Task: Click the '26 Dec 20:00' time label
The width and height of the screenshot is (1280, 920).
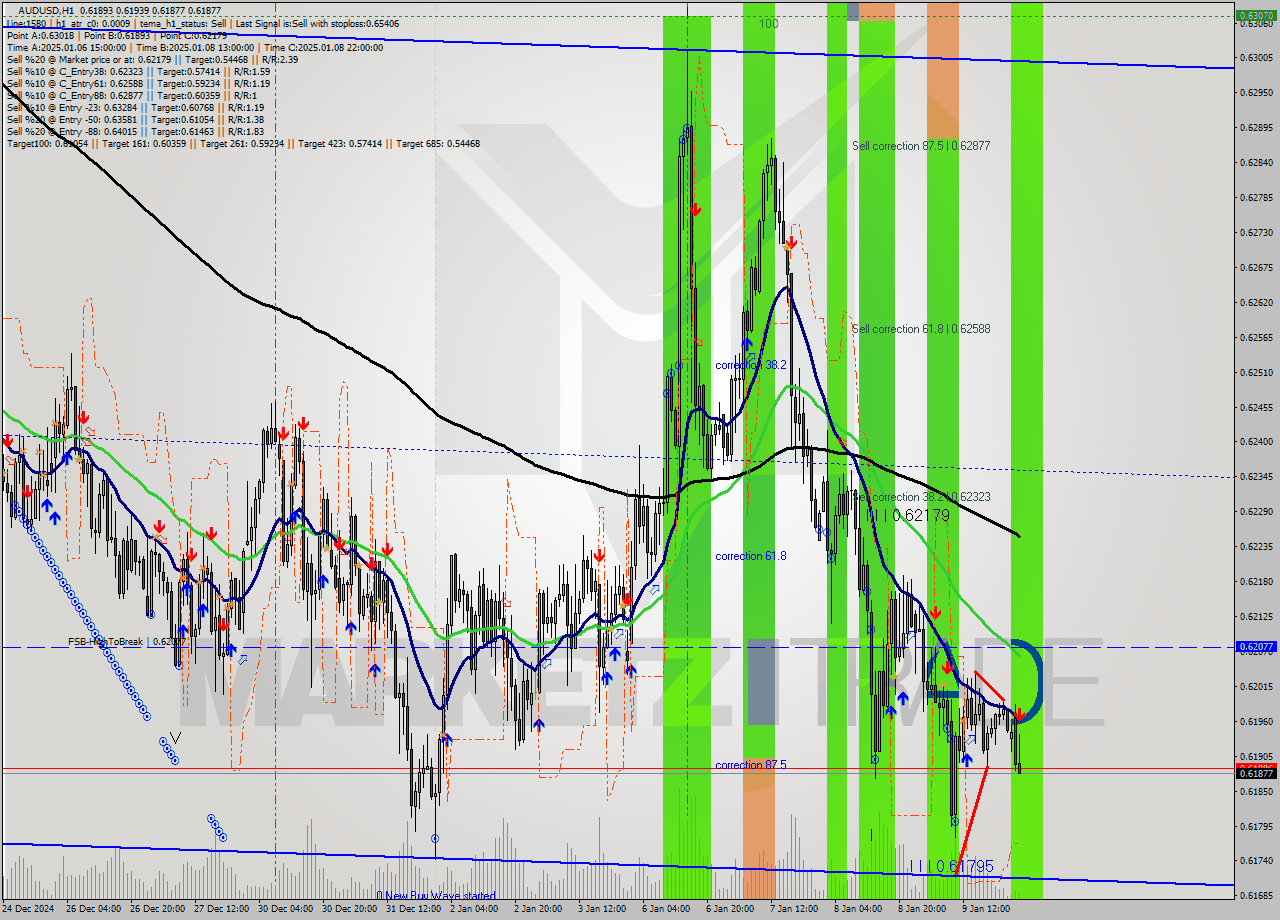Action: click(157, 909)
